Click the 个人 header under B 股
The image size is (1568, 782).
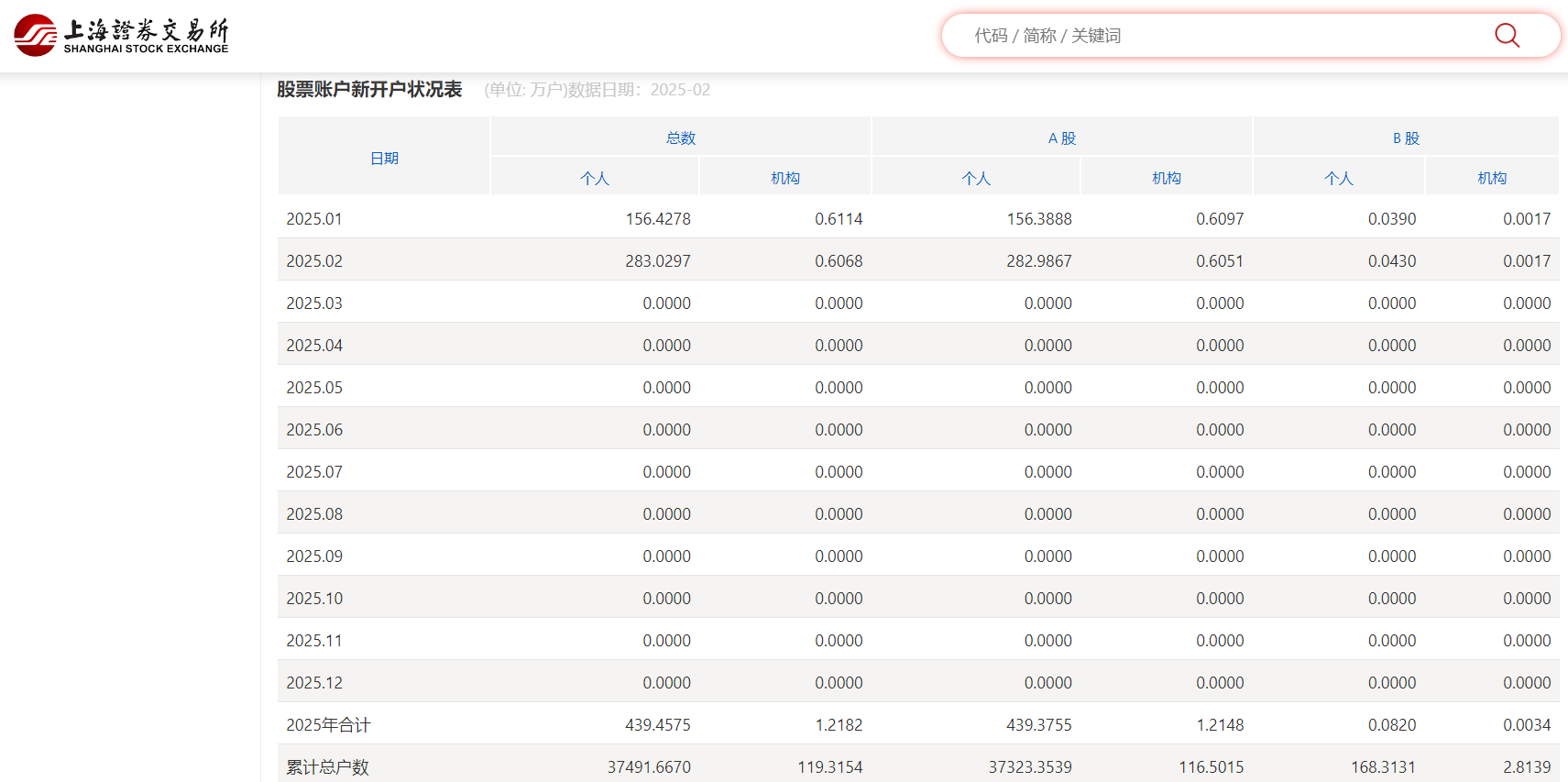coord(1338,179)
